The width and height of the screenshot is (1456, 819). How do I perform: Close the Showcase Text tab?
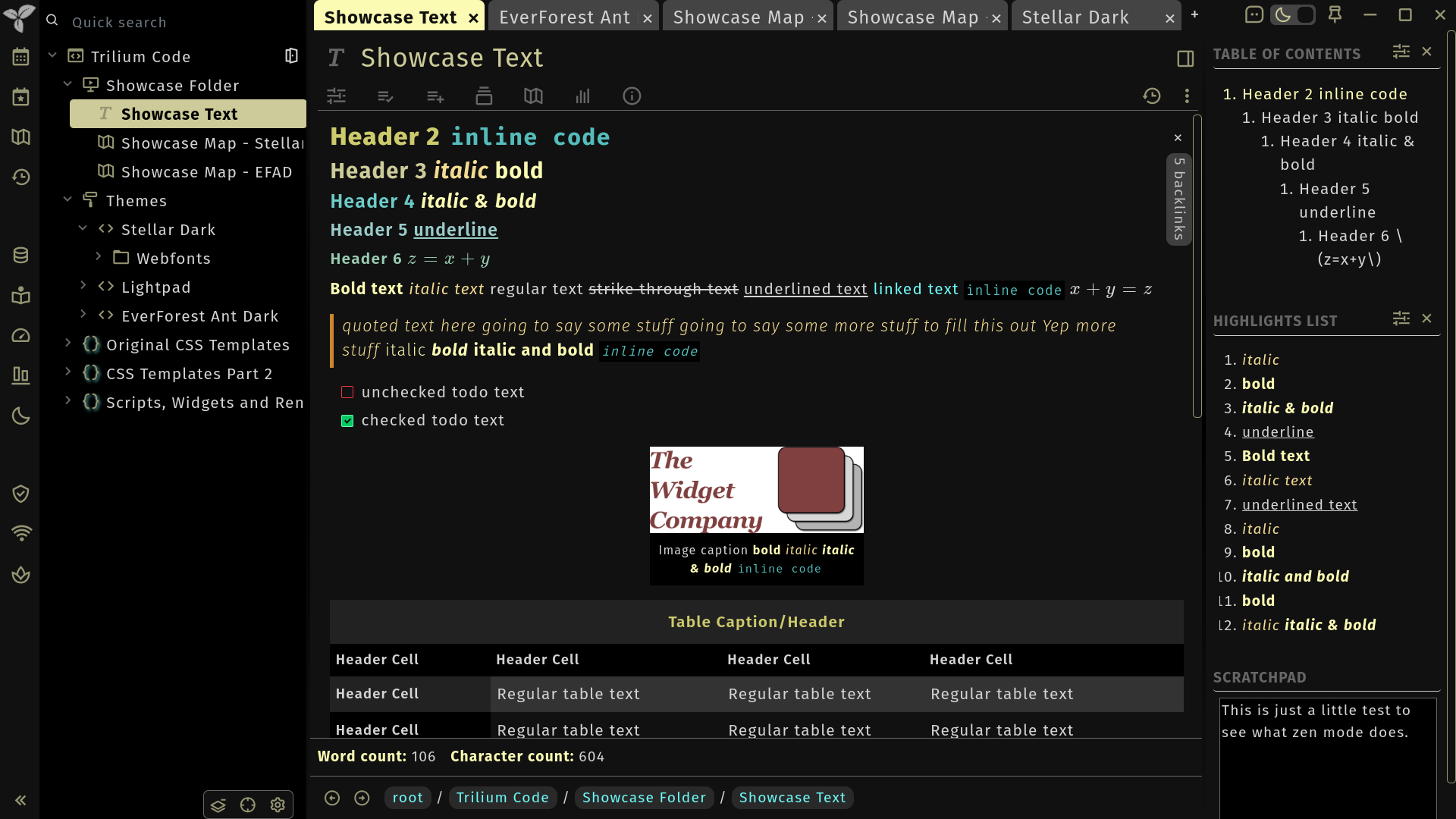click(x=473, y=18)
